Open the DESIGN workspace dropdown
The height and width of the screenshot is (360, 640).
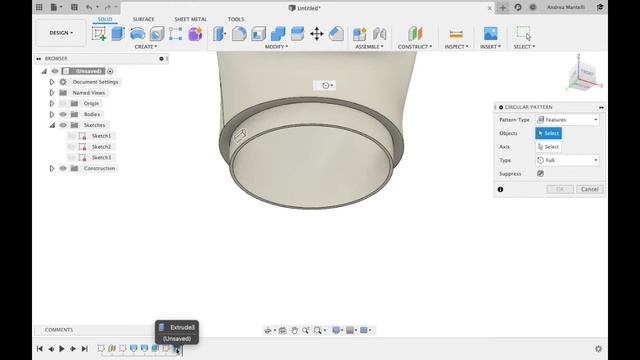click(61, 33)
